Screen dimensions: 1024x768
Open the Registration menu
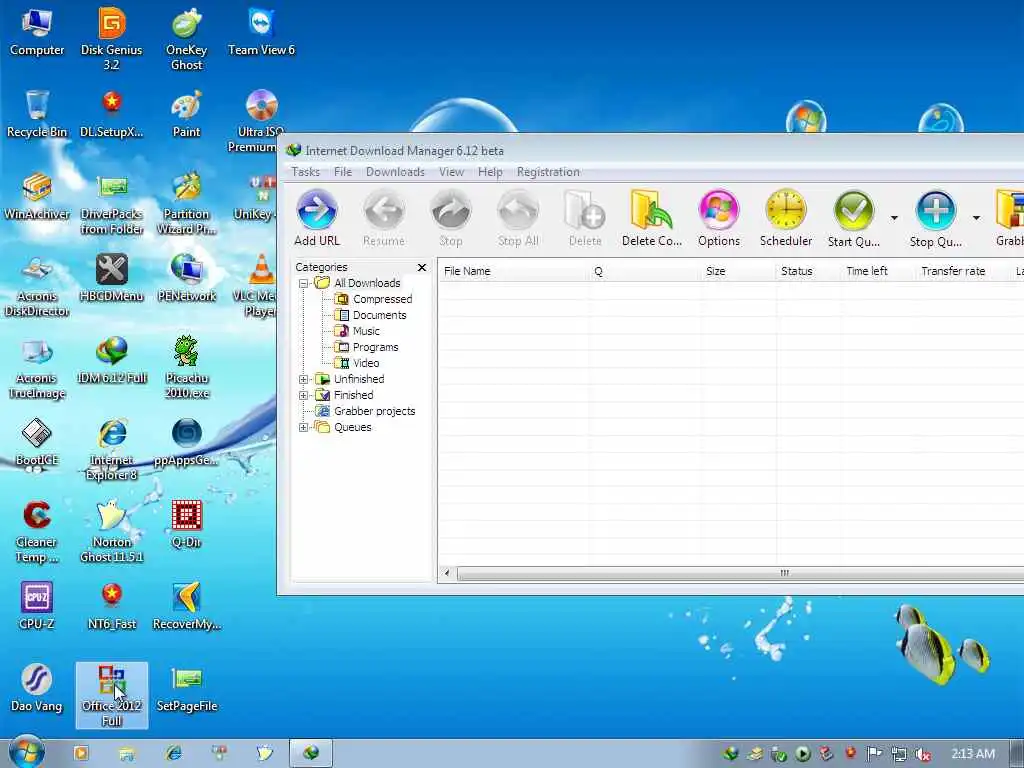click(x=548, y=172)
